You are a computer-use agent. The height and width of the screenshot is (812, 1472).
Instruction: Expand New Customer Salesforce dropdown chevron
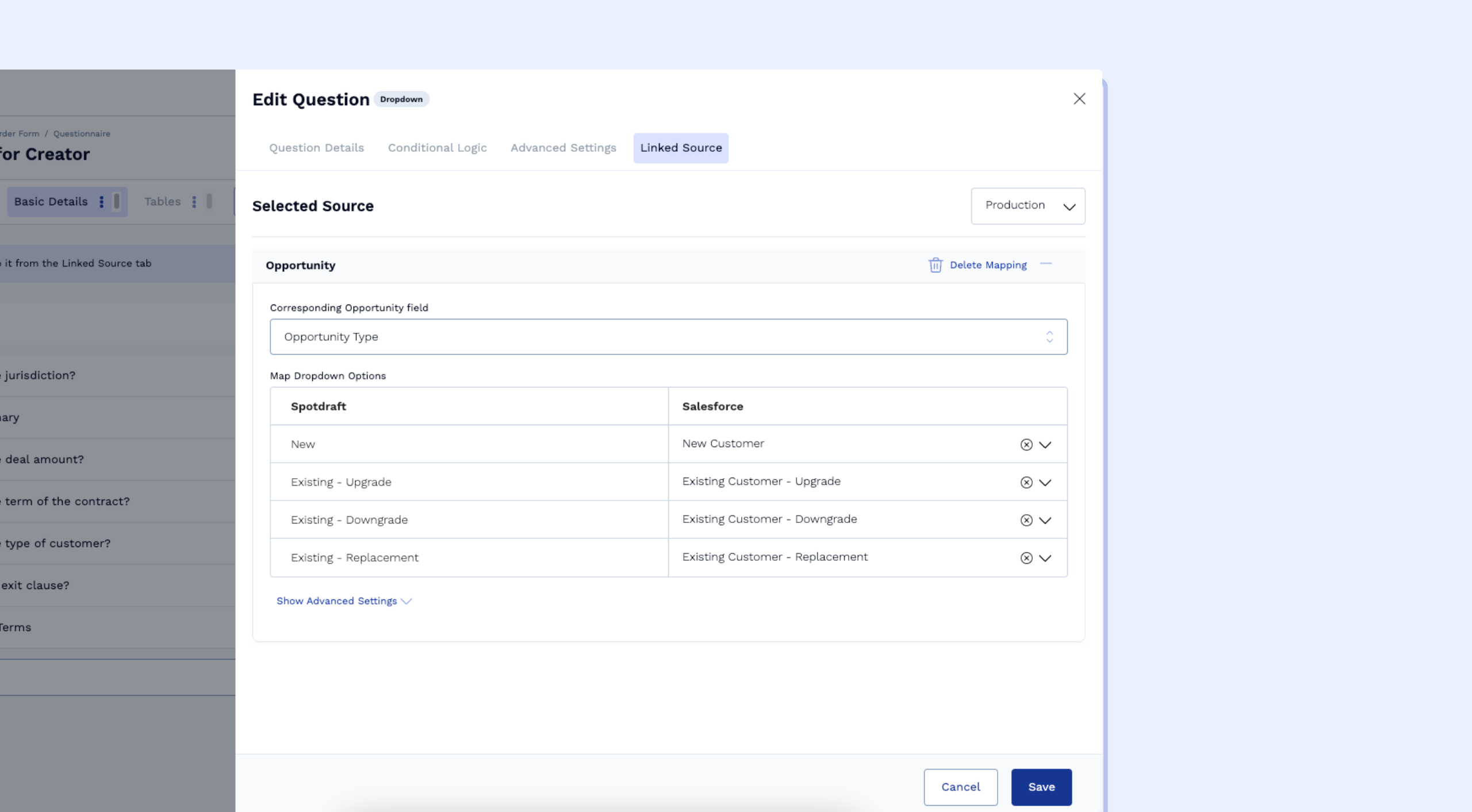pos(1045,445)
